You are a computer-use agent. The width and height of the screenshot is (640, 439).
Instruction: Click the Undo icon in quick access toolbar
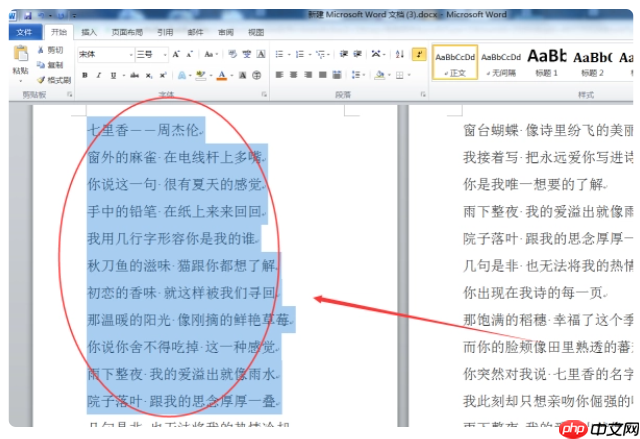42,16
